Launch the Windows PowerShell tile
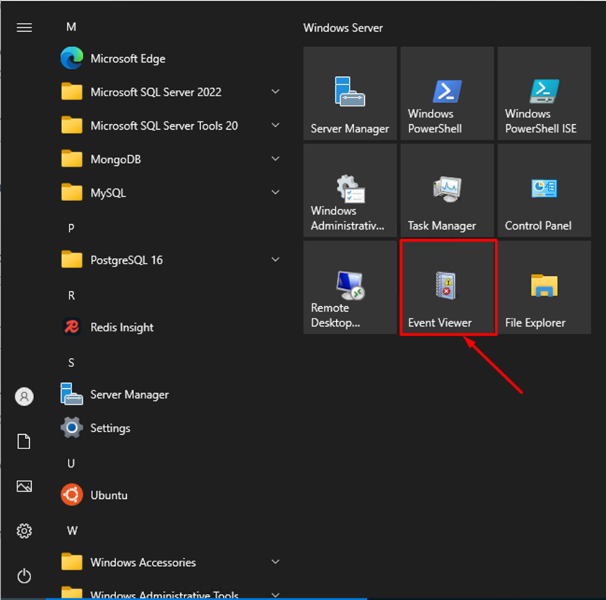This screenshot has height=600, width=606. (447, 93)
